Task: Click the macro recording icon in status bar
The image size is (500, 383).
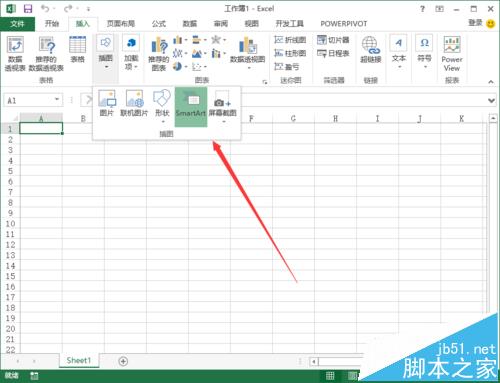Action: [x=34, y=376]
